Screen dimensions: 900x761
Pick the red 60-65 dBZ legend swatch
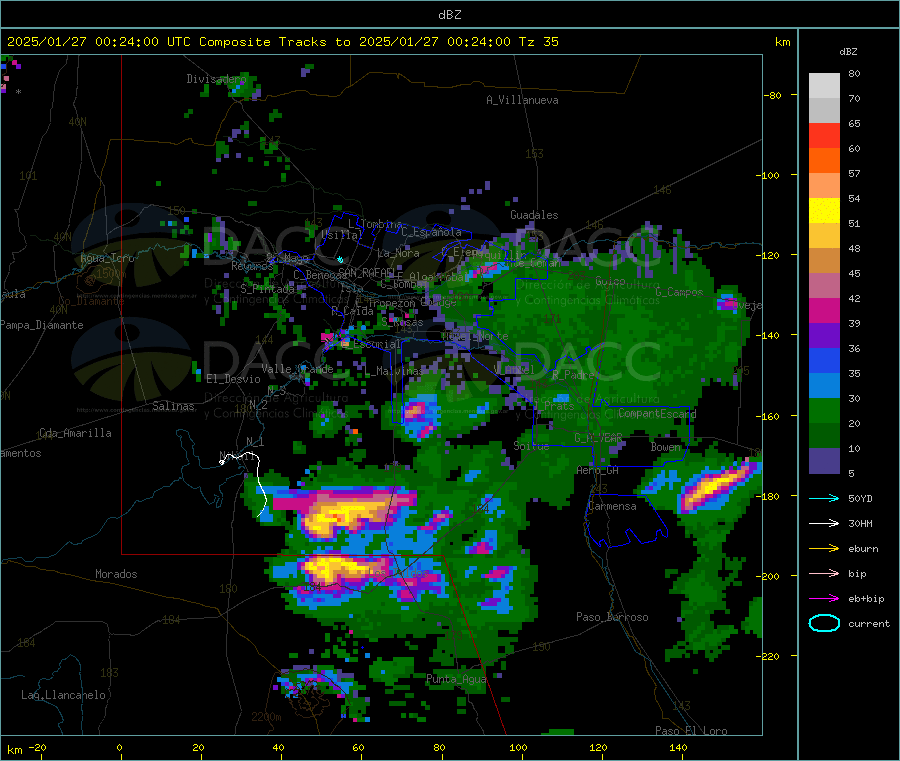(x=824, y=135)
